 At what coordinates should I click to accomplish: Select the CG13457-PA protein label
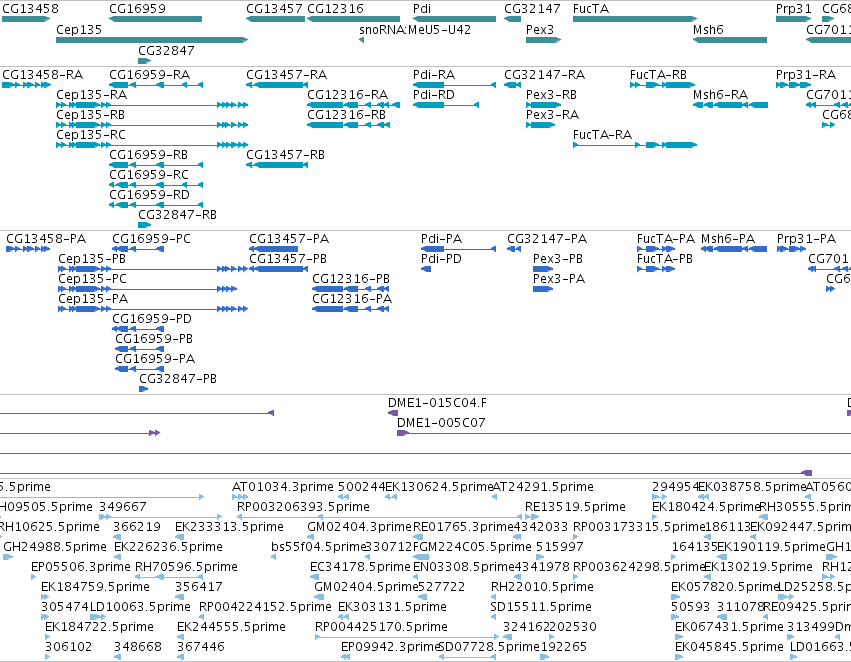pos(289,239)
